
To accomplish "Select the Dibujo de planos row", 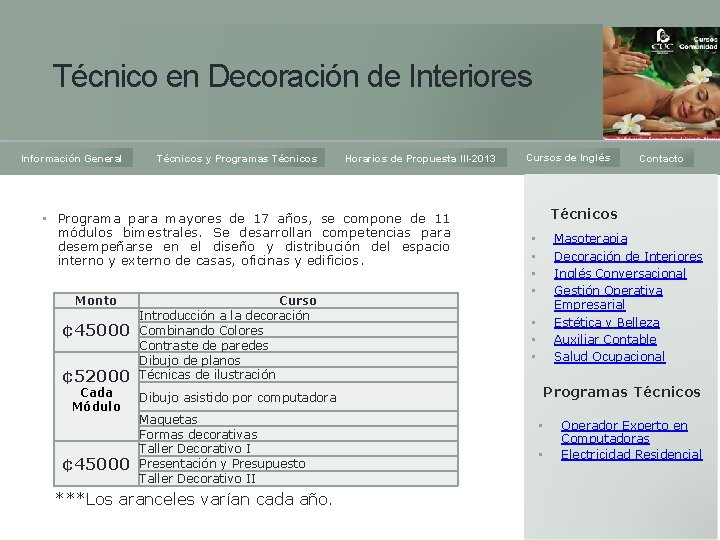I will pyautogui.click(x=298, y=360).
